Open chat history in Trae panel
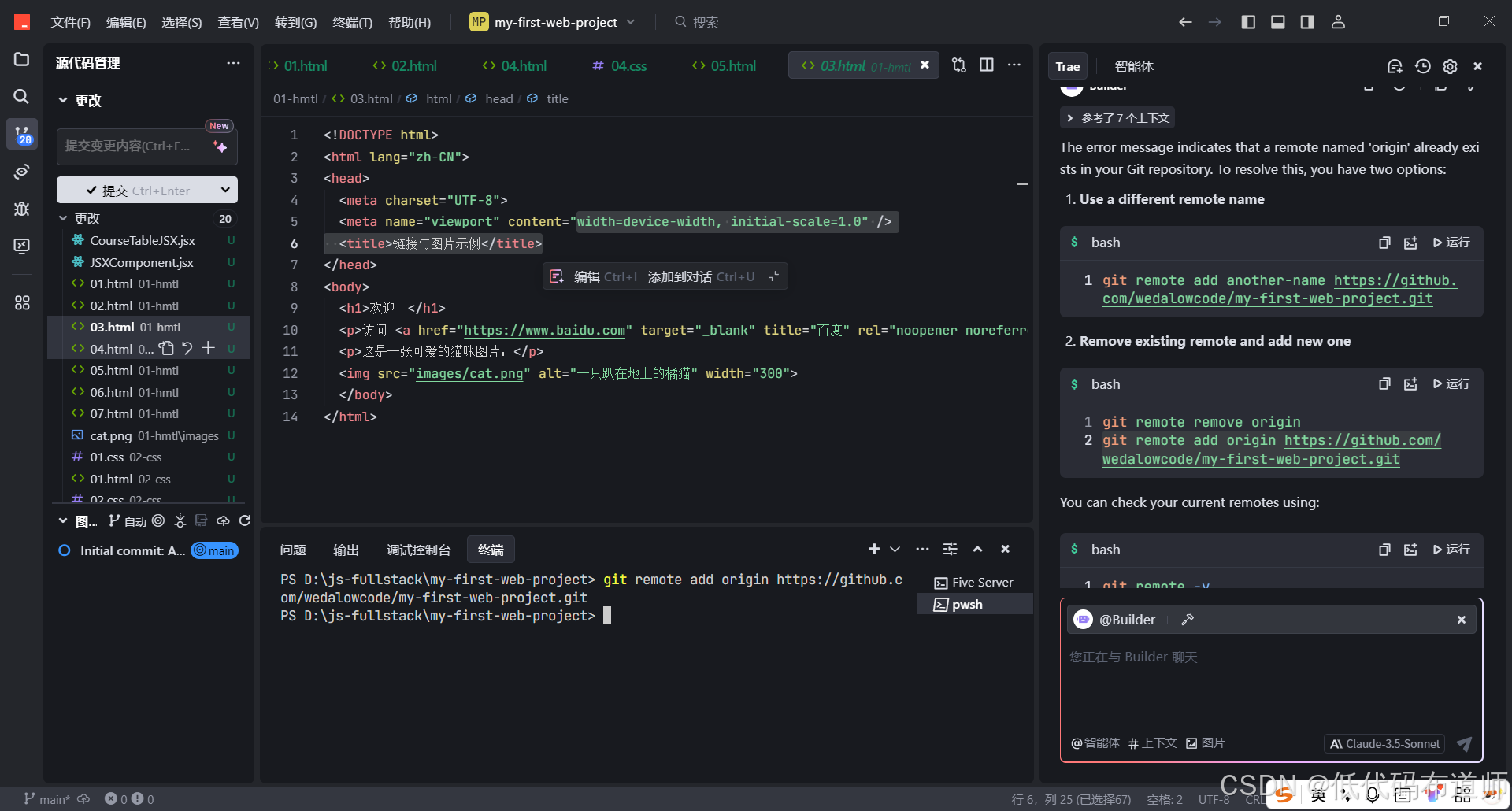This screenshot has width=1512, height=811. point(1422,66)
